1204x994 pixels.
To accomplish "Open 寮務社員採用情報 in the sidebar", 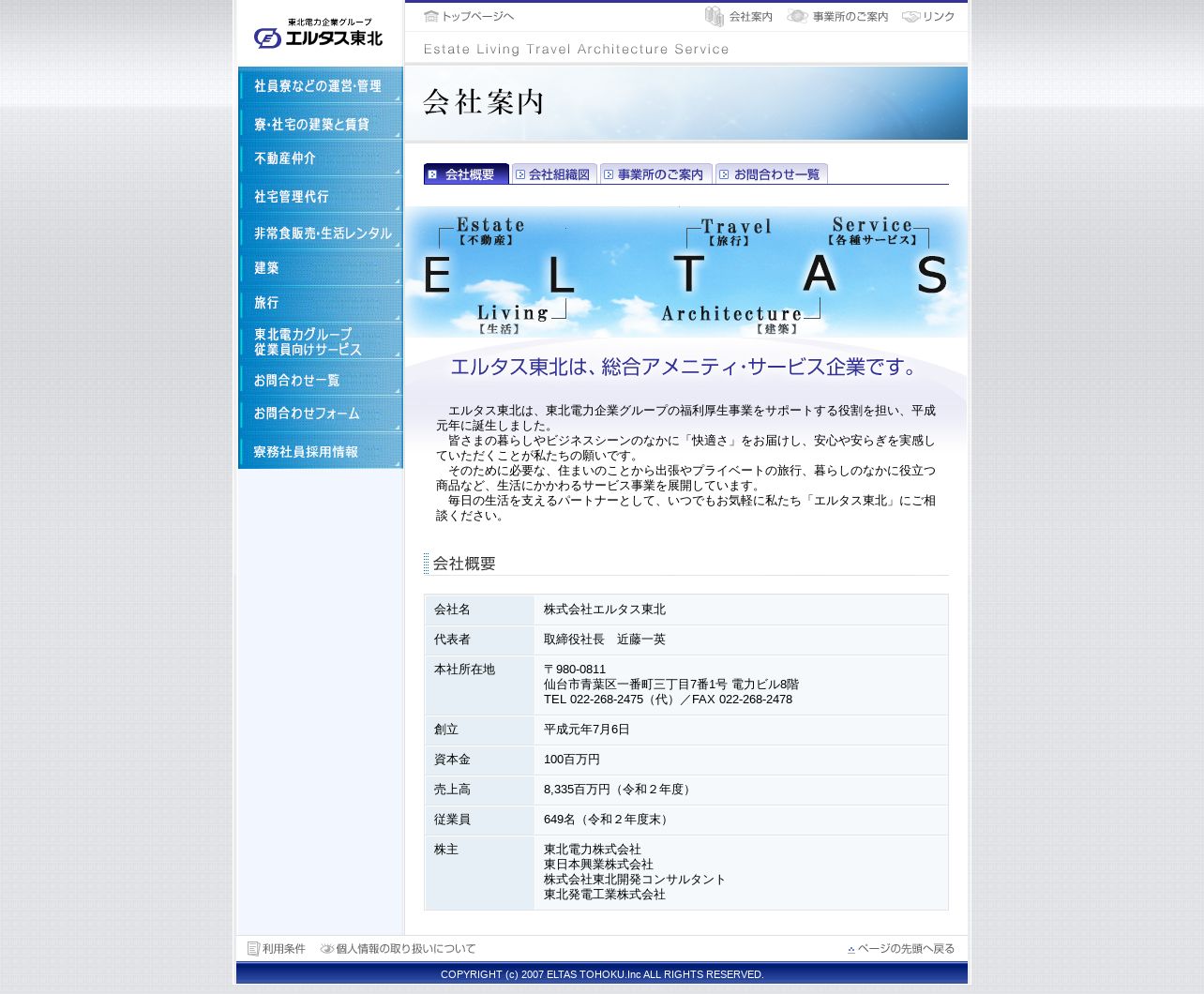I will point(321,451).
